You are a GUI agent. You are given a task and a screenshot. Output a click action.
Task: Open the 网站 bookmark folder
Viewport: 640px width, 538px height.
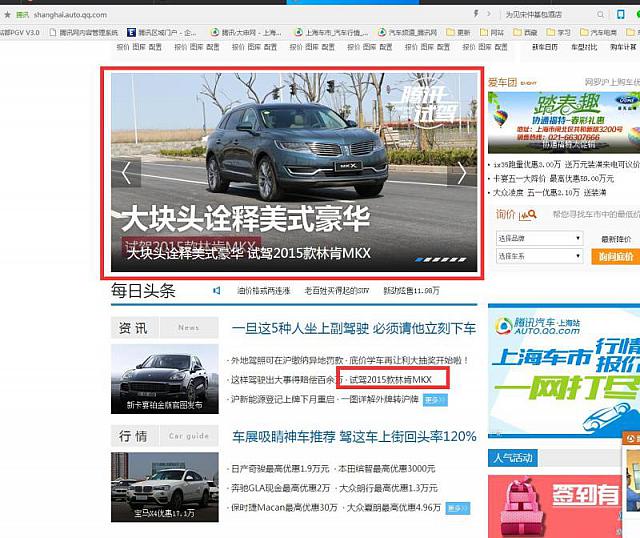click(492, 32)
